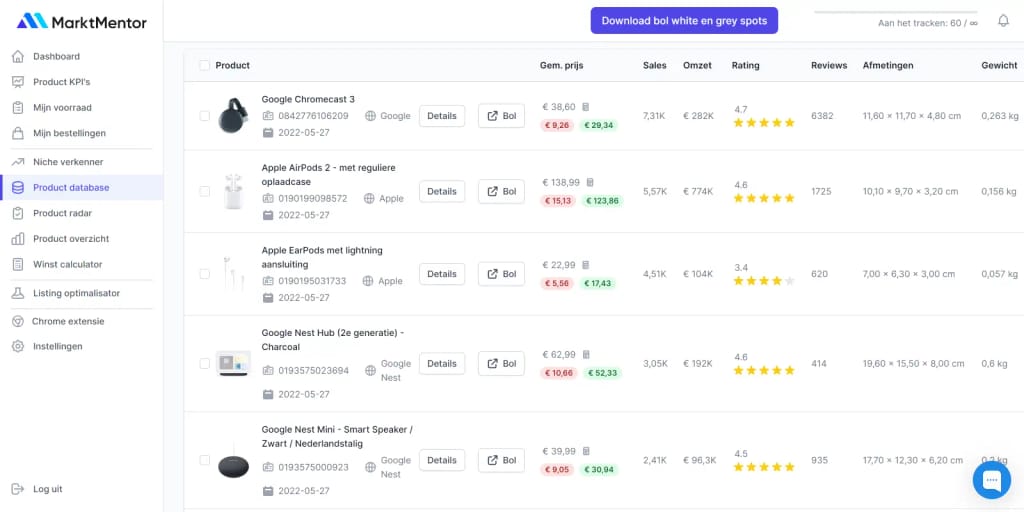Viewport: 1024px width, 512px height.
Task: Open the chat support bubble
Action: (x=991, y=481)
